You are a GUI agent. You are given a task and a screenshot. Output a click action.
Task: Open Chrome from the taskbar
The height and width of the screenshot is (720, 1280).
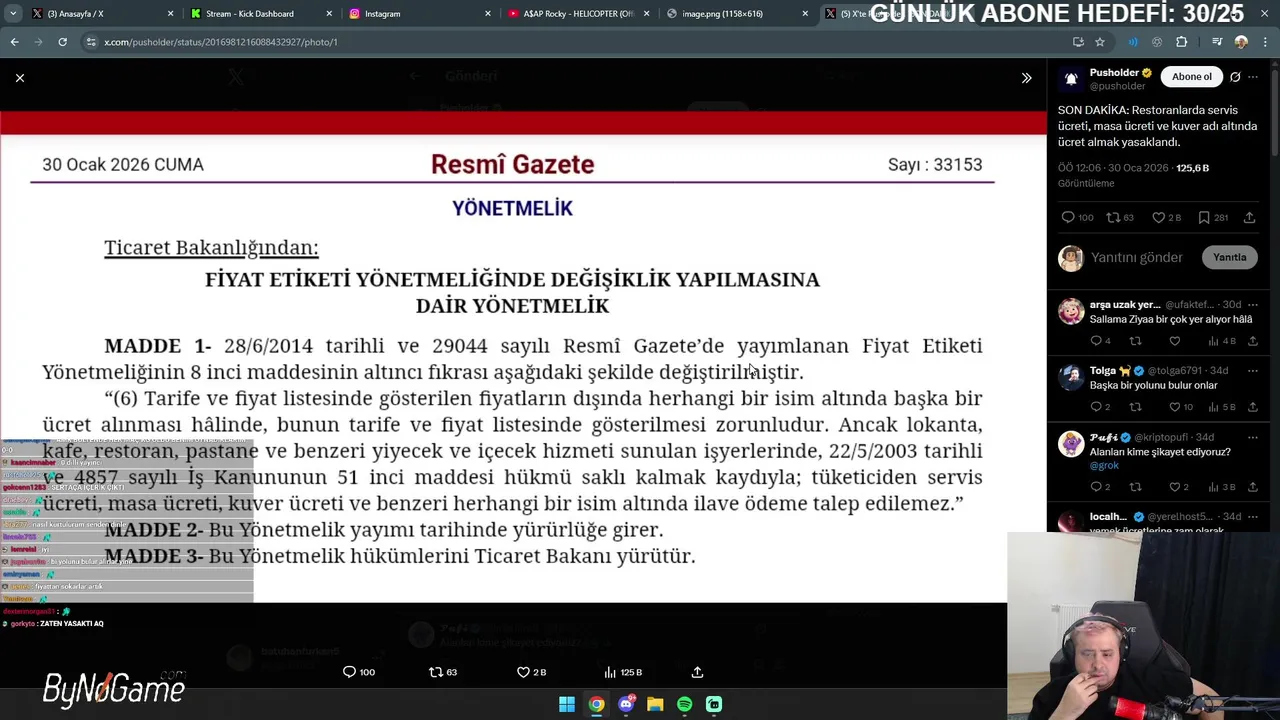pyautogui.click(x=596, y=704)
